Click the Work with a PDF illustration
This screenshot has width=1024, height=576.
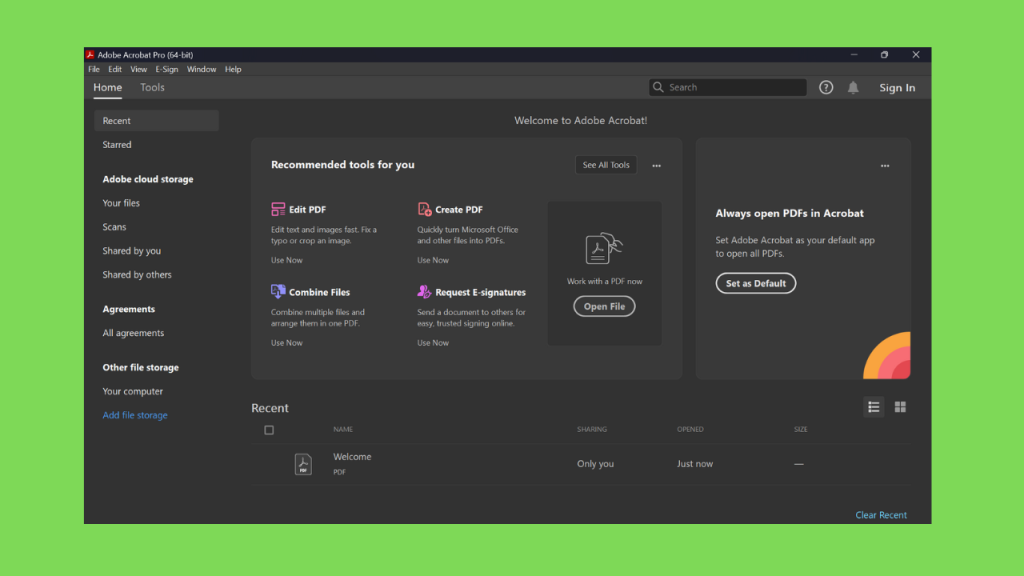[603, 248]
